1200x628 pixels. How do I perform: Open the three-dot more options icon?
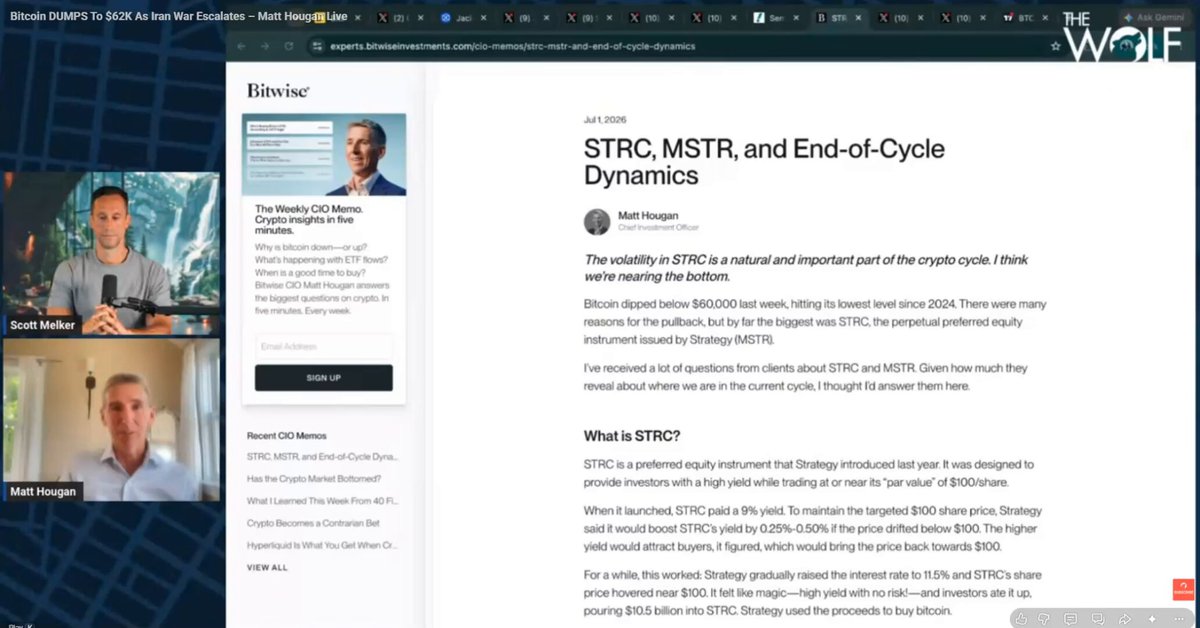coord(1177,619)
